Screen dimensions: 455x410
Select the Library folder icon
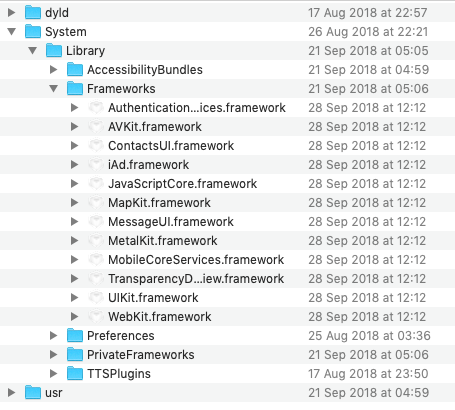(54, 51)
